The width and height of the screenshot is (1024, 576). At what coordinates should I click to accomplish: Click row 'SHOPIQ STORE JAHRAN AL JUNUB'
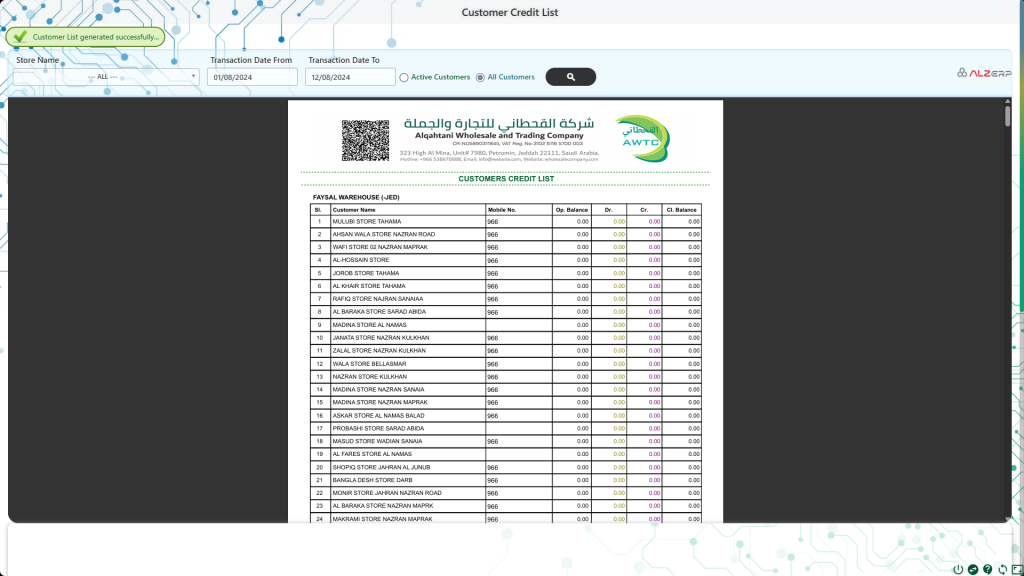point(506,468)
